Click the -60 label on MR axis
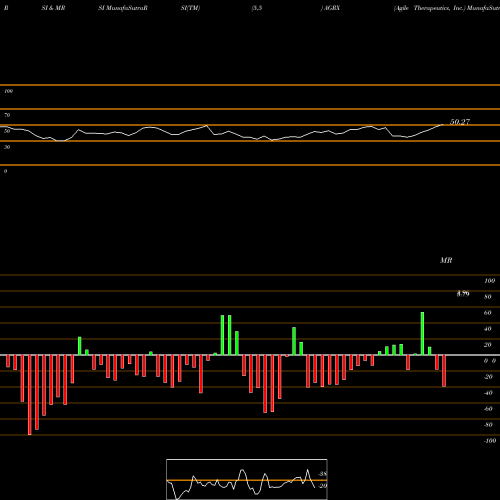The height and width of the screenshot is (500, 500). (488, 409)
